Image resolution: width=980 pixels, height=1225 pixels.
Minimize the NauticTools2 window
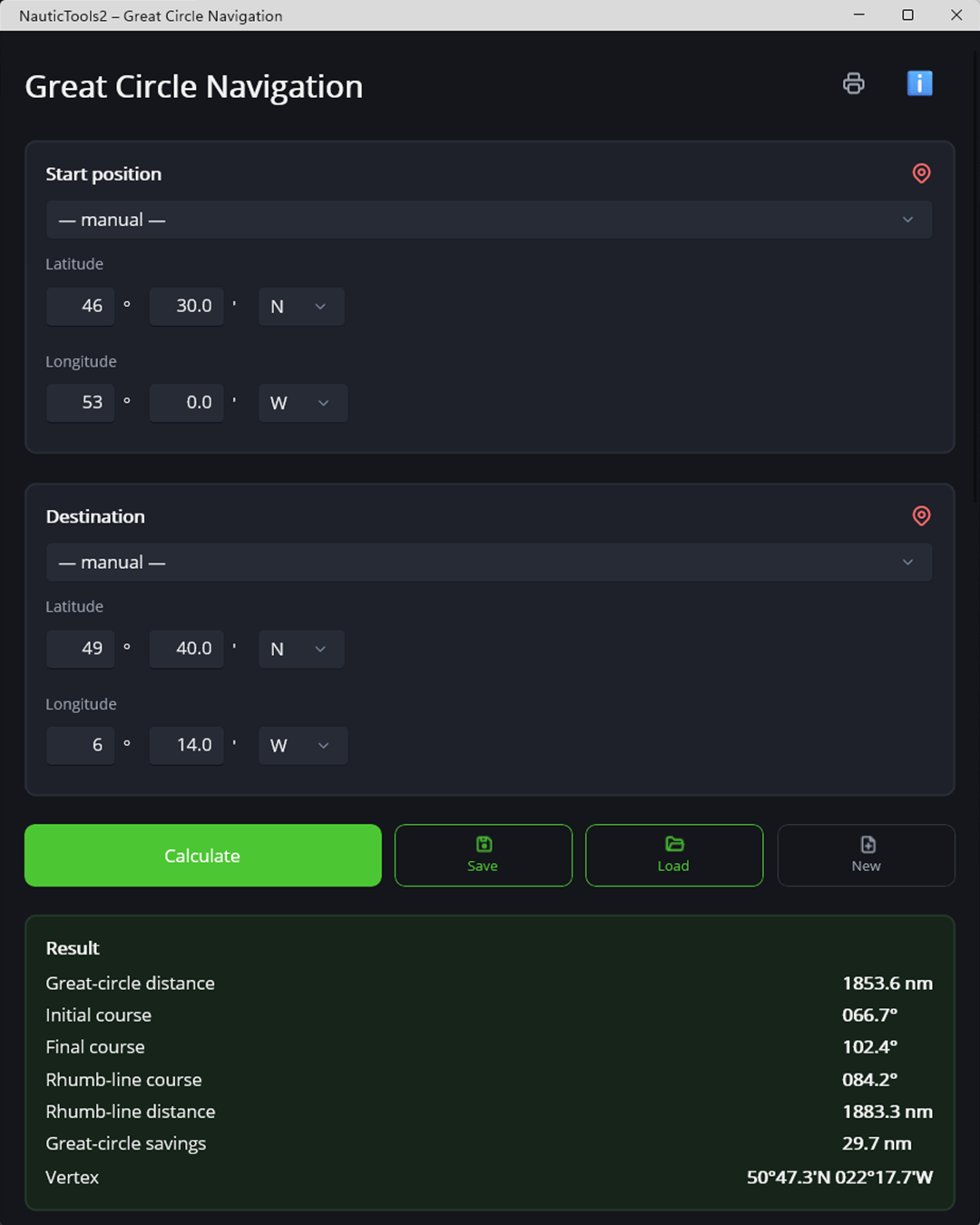858,15
